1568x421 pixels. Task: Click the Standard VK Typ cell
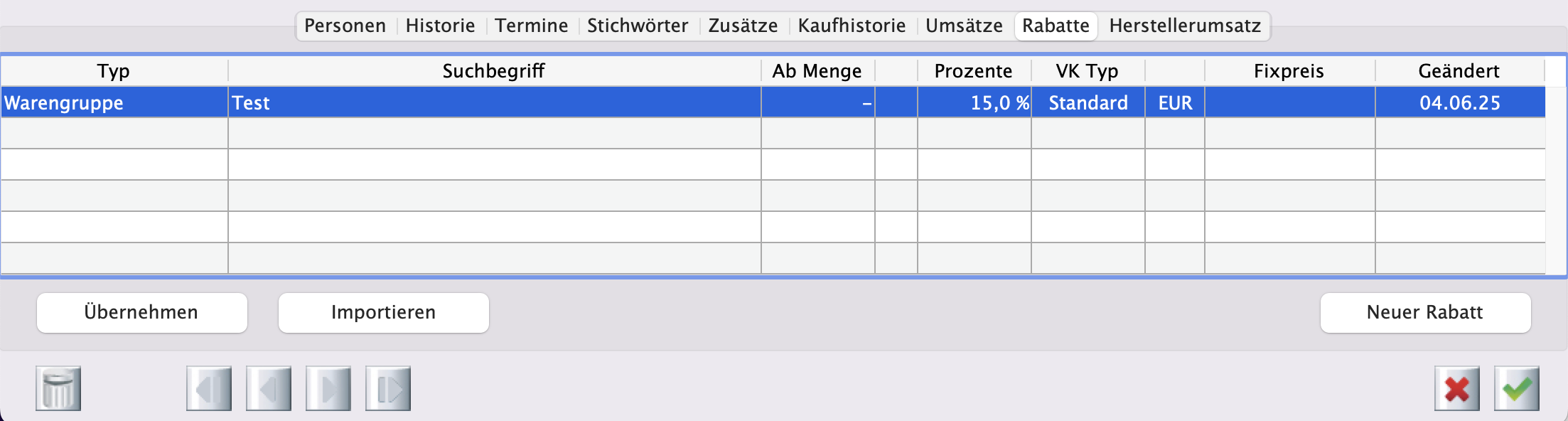click(x=1088, y=103)
